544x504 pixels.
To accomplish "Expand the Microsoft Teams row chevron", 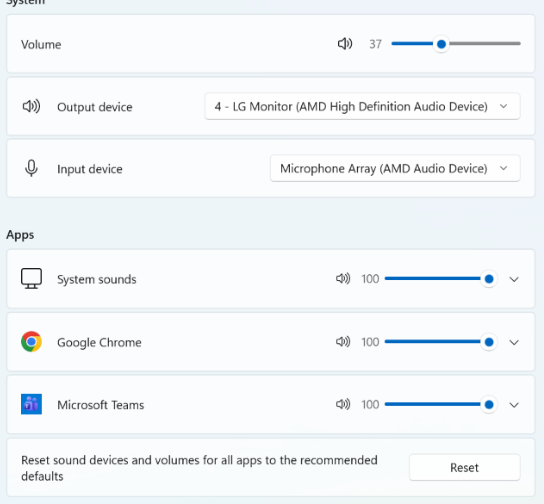I will click(514, 405).
